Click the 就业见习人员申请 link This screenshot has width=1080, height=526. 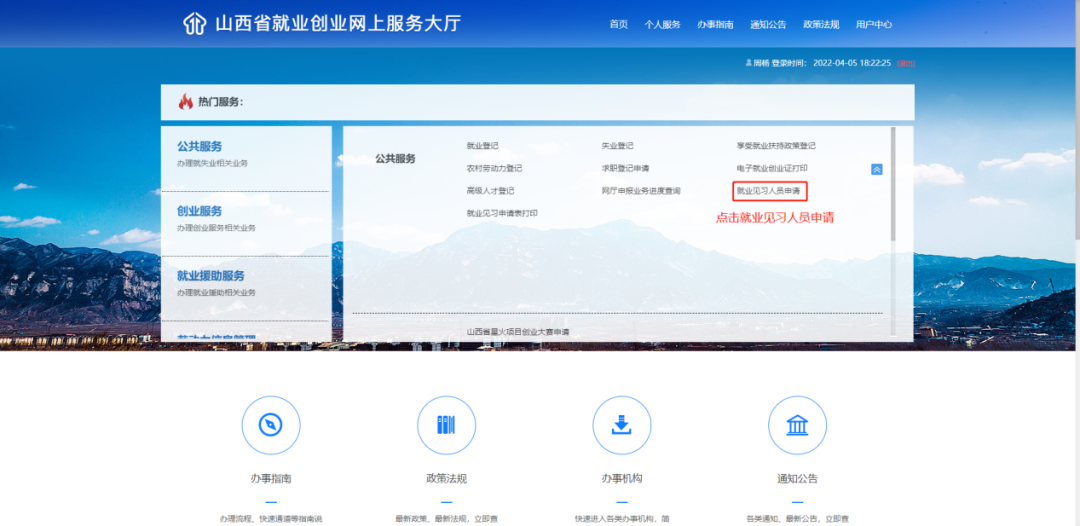click(x=768, y=190)
